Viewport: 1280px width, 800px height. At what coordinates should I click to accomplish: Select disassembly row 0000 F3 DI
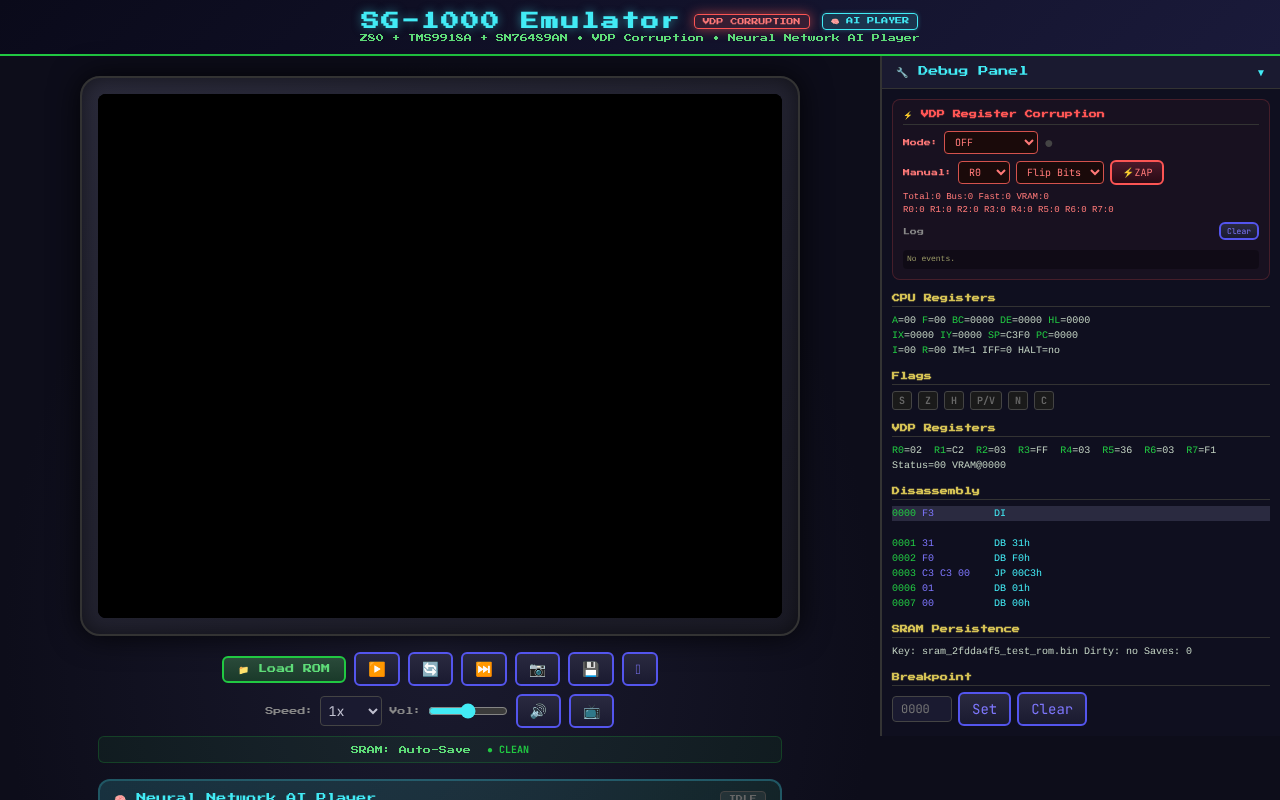(x=1081, y=513)
